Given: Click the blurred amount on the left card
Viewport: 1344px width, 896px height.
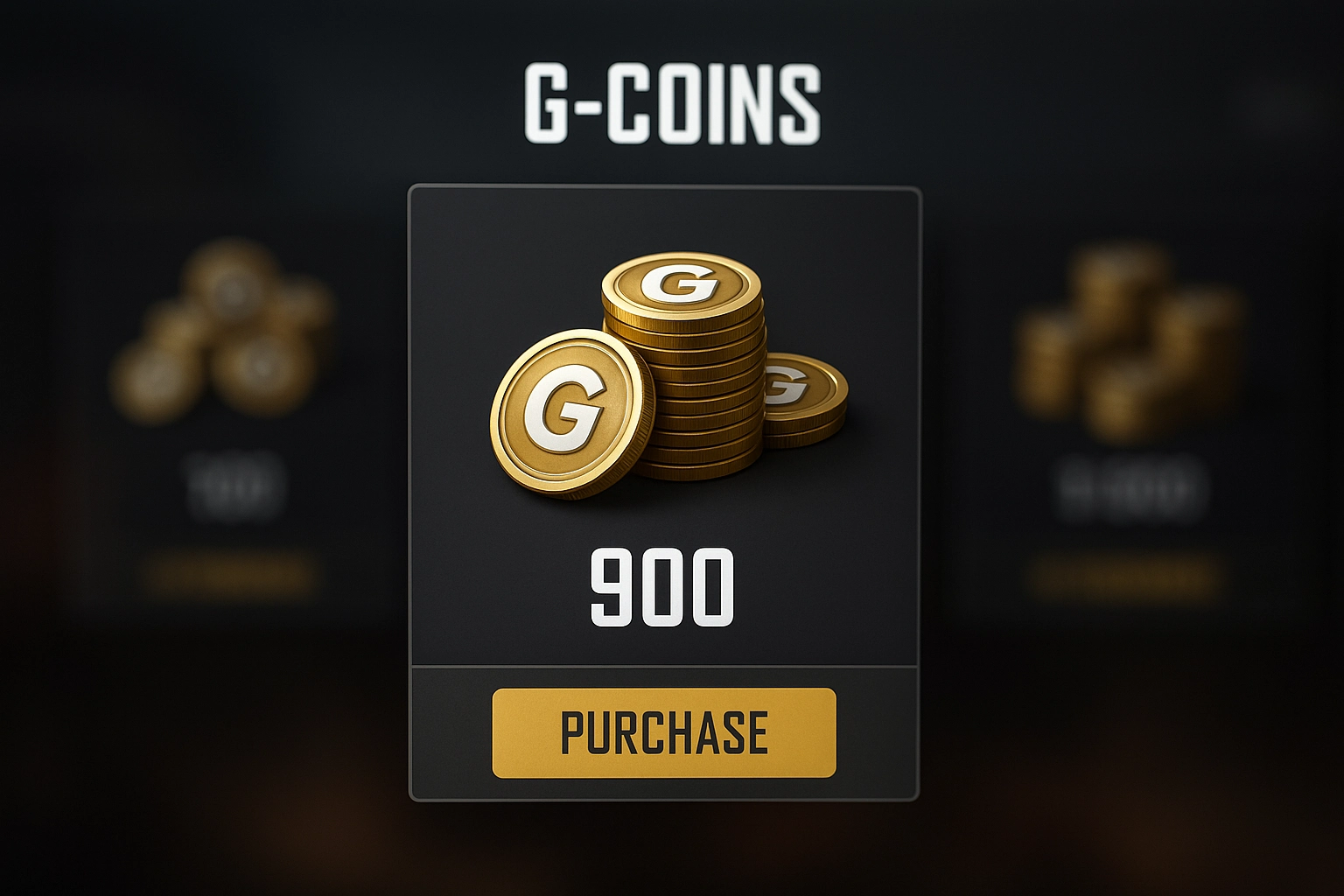Looking at the screenshot, I should tap(234, 486).
